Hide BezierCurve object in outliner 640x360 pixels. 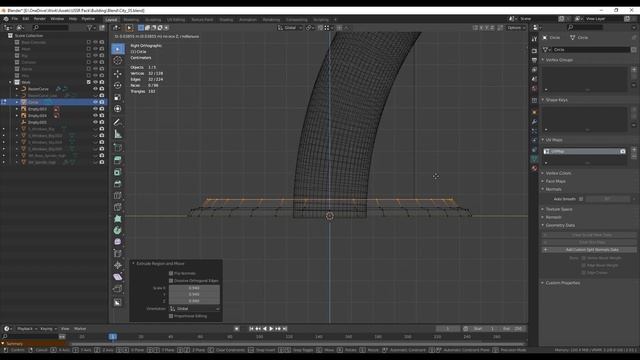point(95,89)
